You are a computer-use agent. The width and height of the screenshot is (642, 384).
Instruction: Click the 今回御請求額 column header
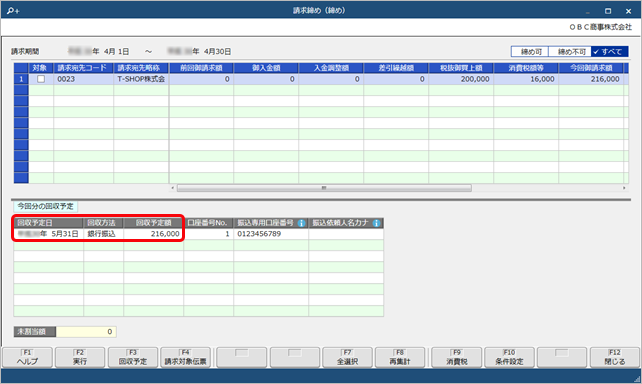click(x=591, y=68)
